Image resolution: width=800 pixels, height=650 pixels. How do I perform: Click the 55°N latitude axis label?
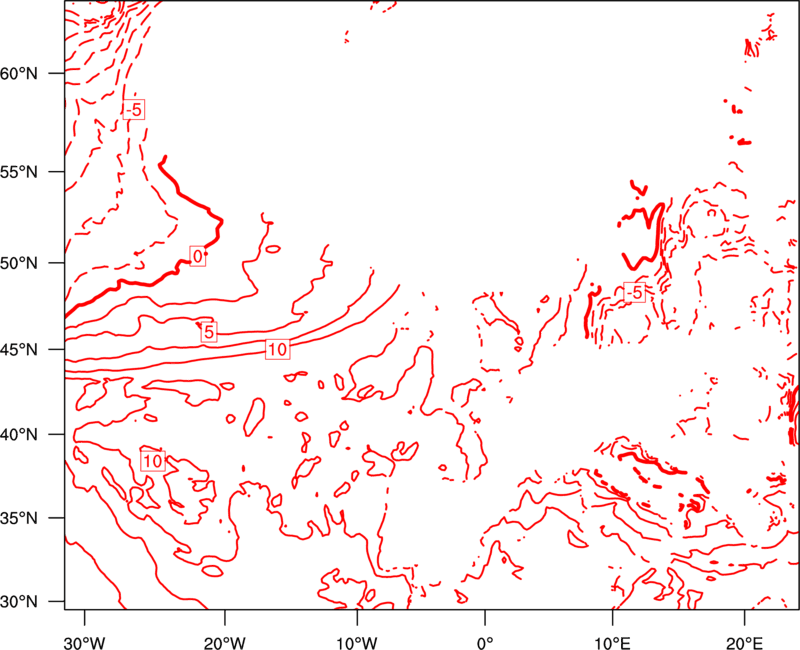(x=19, y=172)
